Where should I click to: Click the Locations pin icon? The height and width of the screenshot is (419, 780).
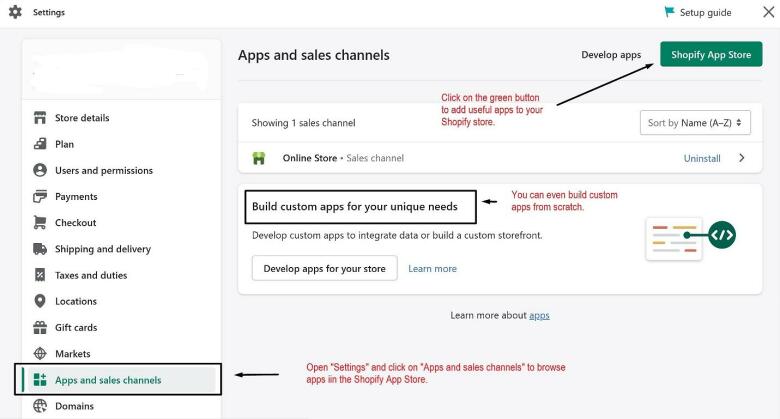point(40,301)
